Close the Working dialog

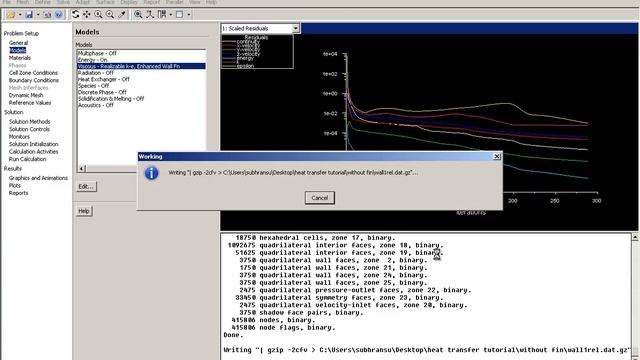497,156
